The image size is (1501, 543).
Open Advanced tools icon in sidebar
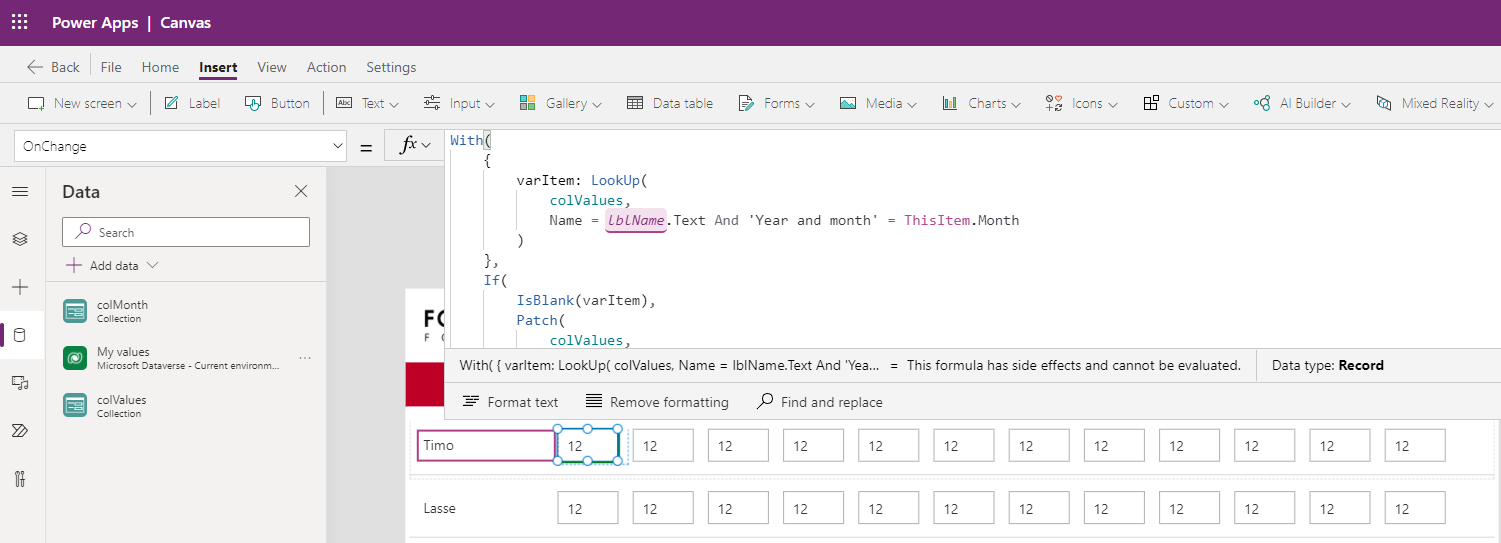tap(20, 478)
